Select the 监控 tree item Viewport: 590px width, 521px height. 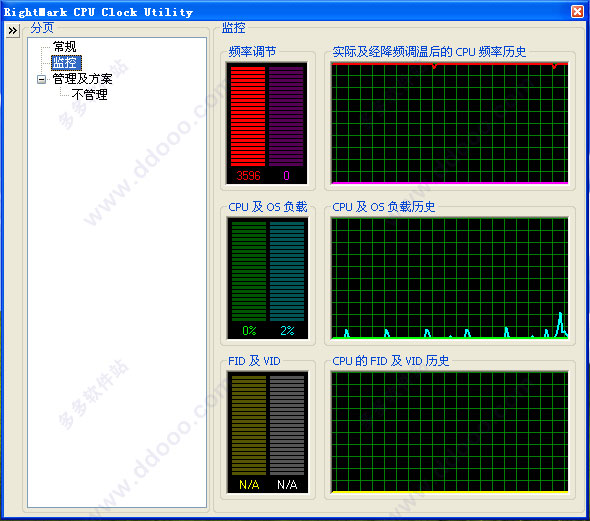pyautogui.click(x=66, y=63)
